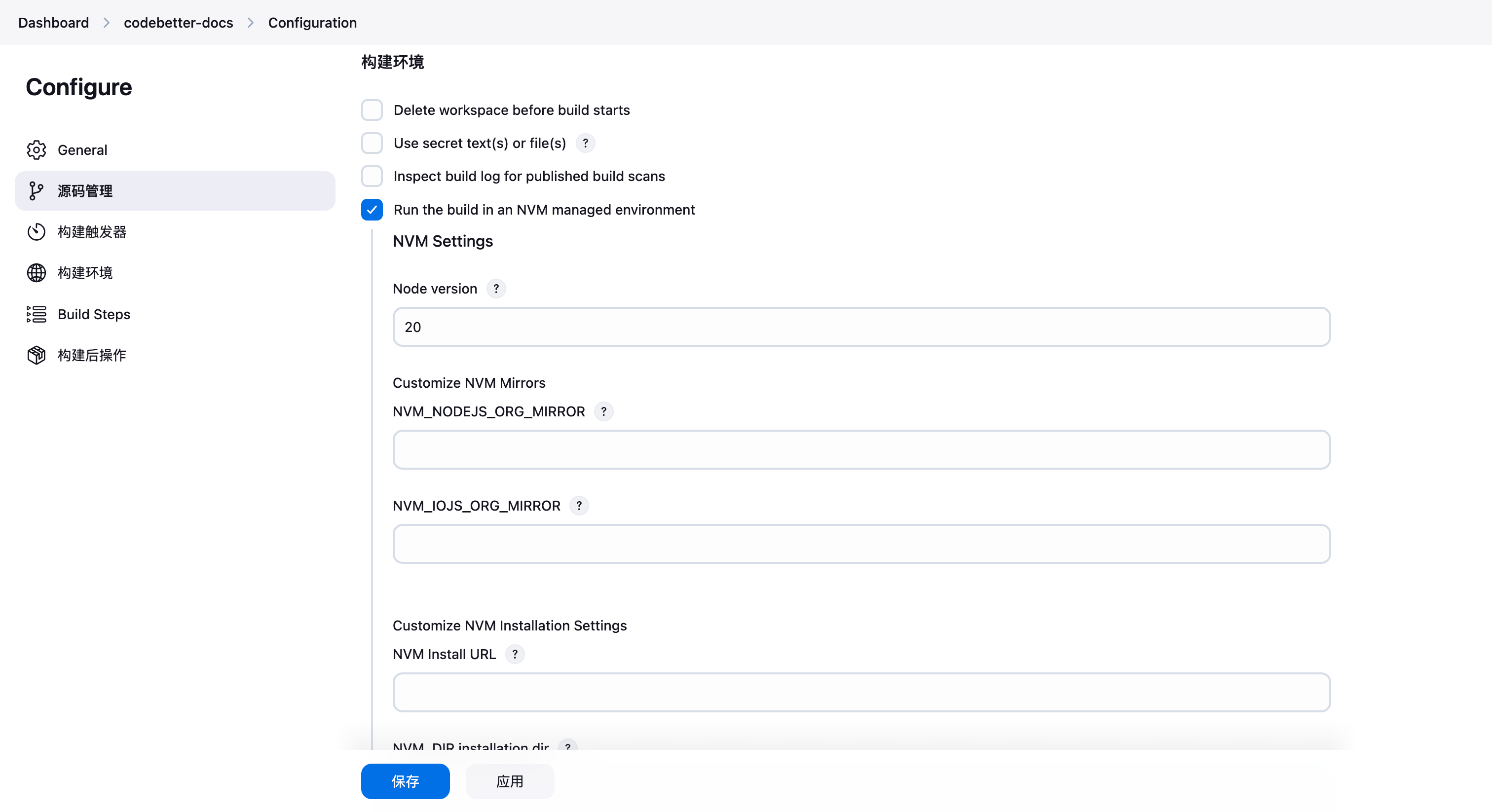Focus the NVM_IOJS_ORG_MIRROR input field
This screenshot has height=812, width=1492.
point(861,544)
